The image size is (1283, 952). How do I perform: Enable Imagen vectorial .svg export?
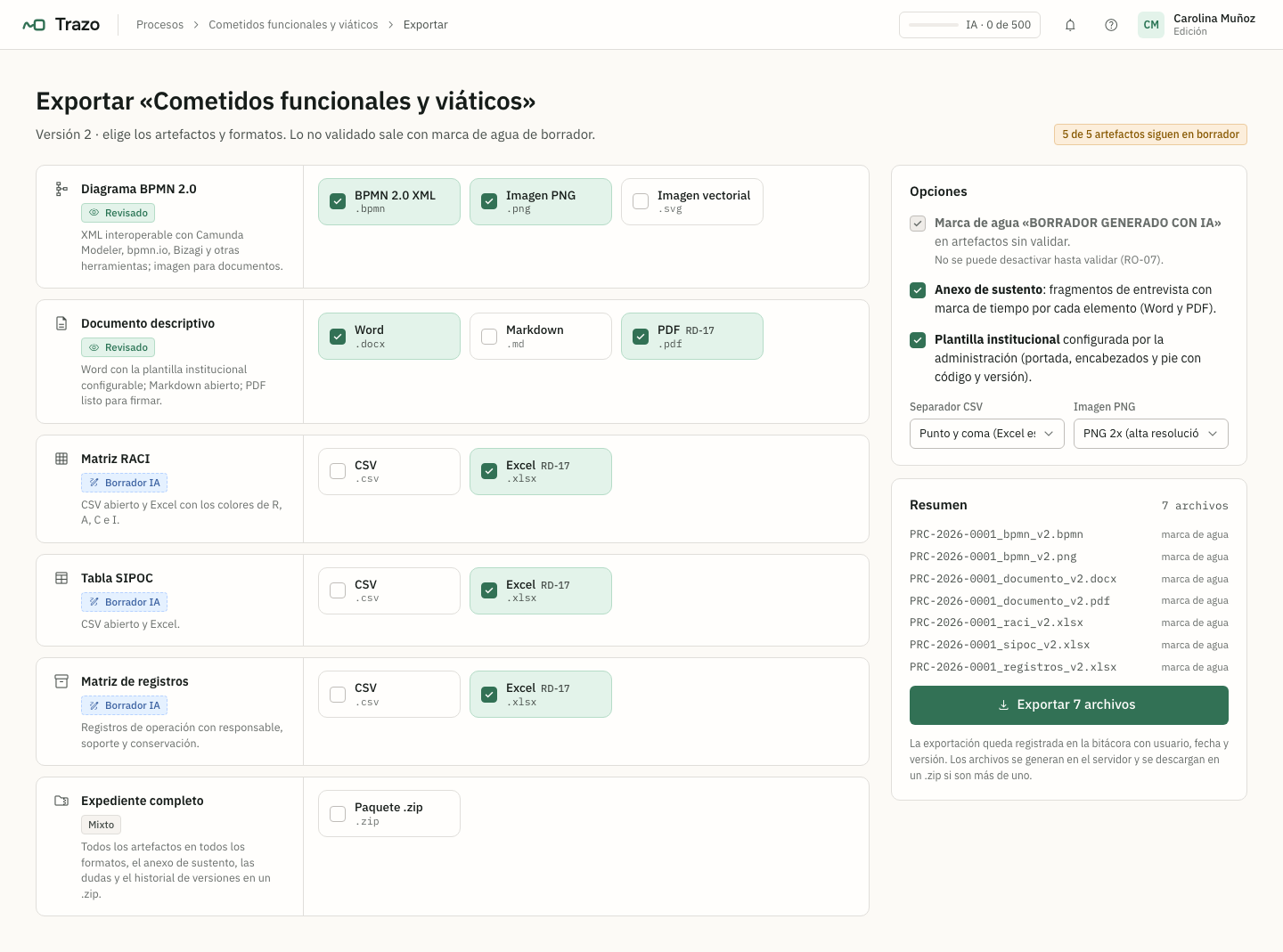tap(641, 201)
